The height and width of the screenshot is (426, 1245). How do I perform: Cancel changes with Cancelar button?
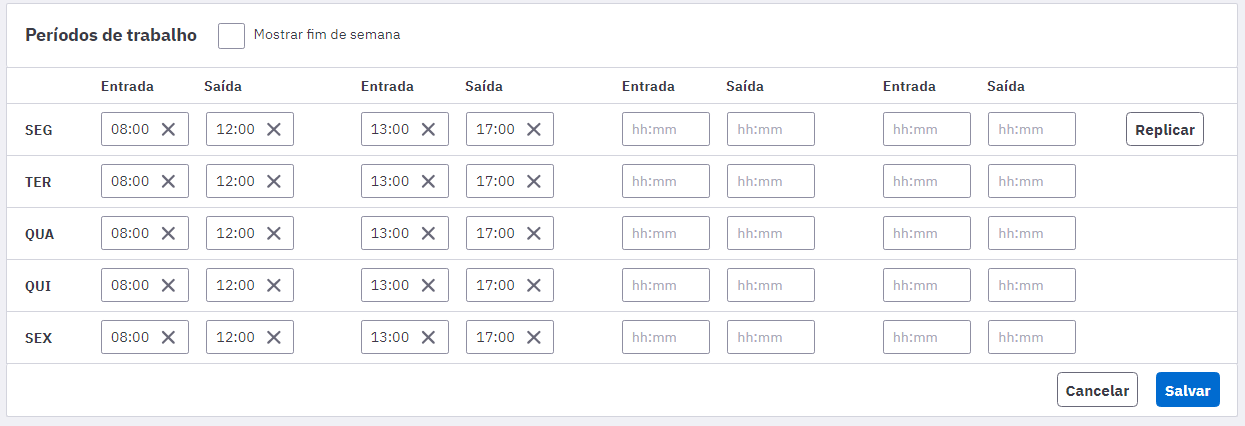tap(1097, 390)
